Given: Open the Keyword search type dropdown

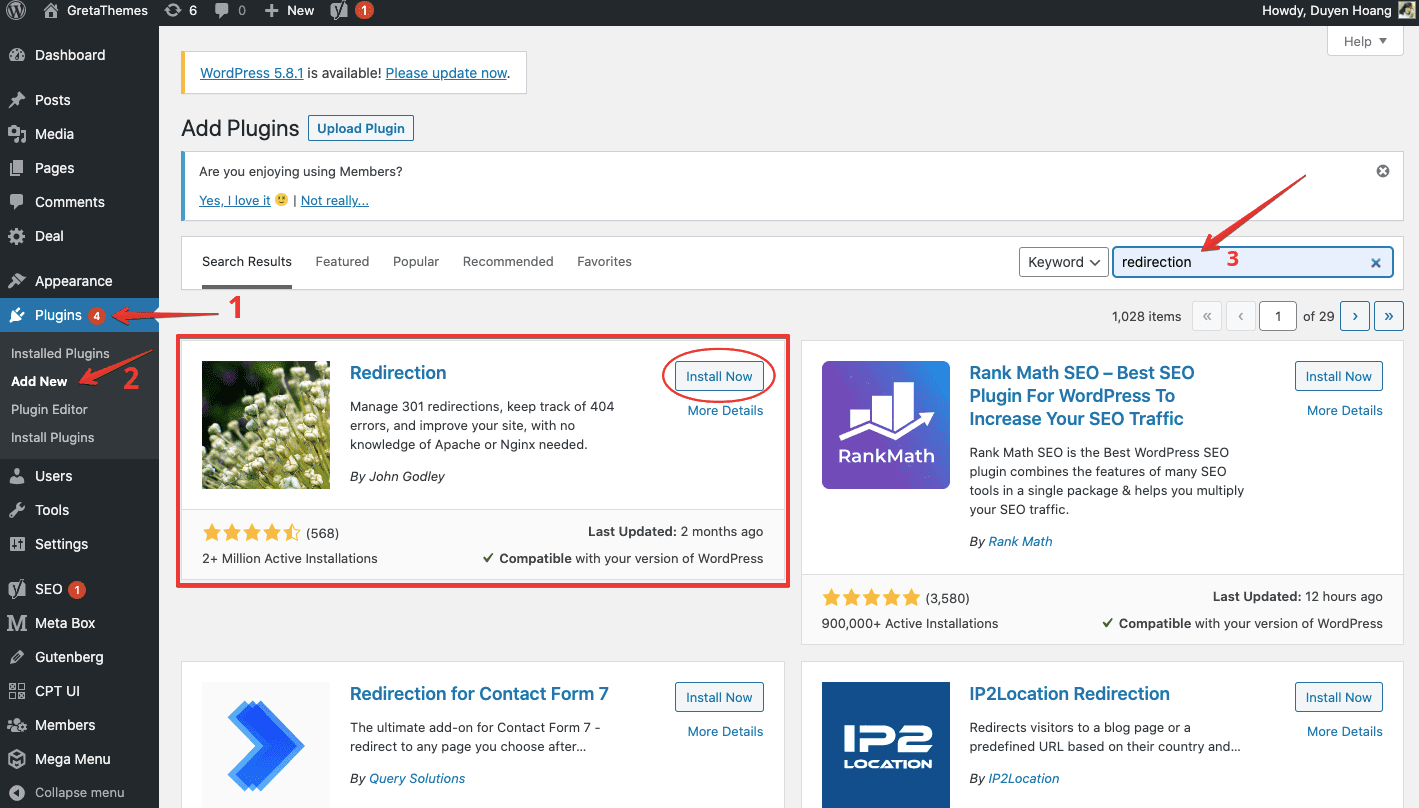Looking at the screenshot, I should (1063, 262).
